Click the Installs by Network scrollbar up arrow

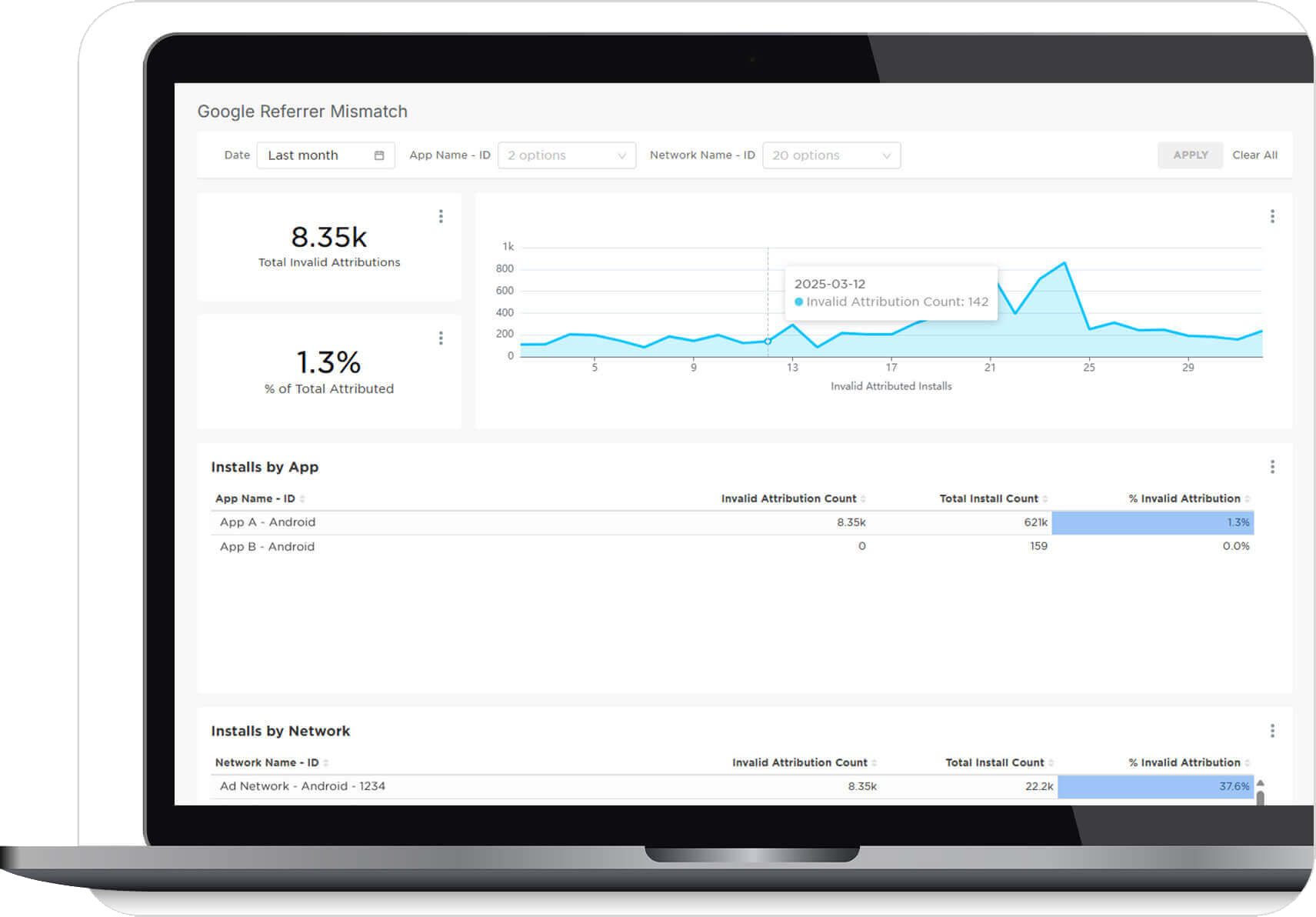pyautogui.click(x=1260, y=783)
